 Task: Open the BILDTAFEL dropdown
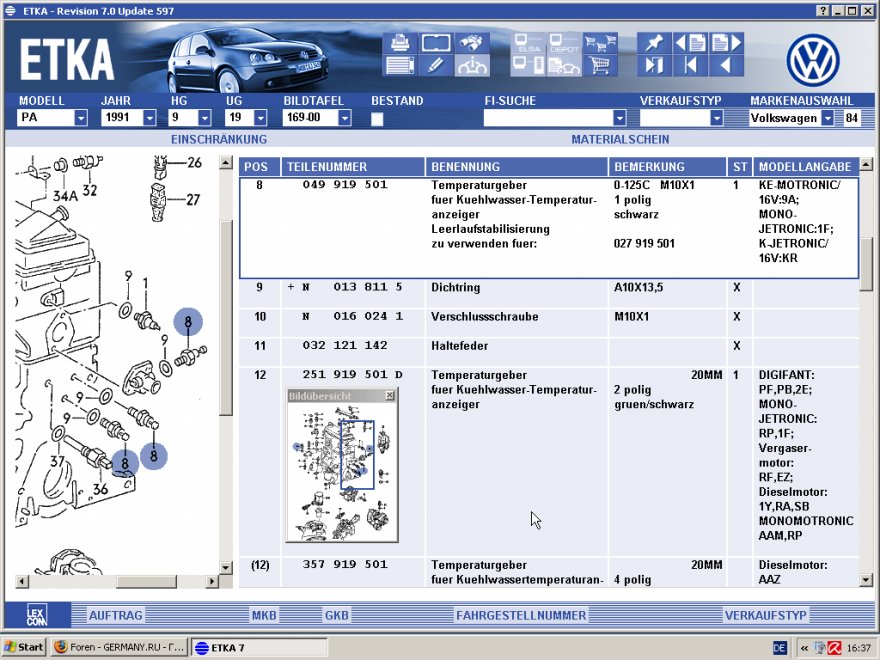pyautogui.click(x=344, y=118)
